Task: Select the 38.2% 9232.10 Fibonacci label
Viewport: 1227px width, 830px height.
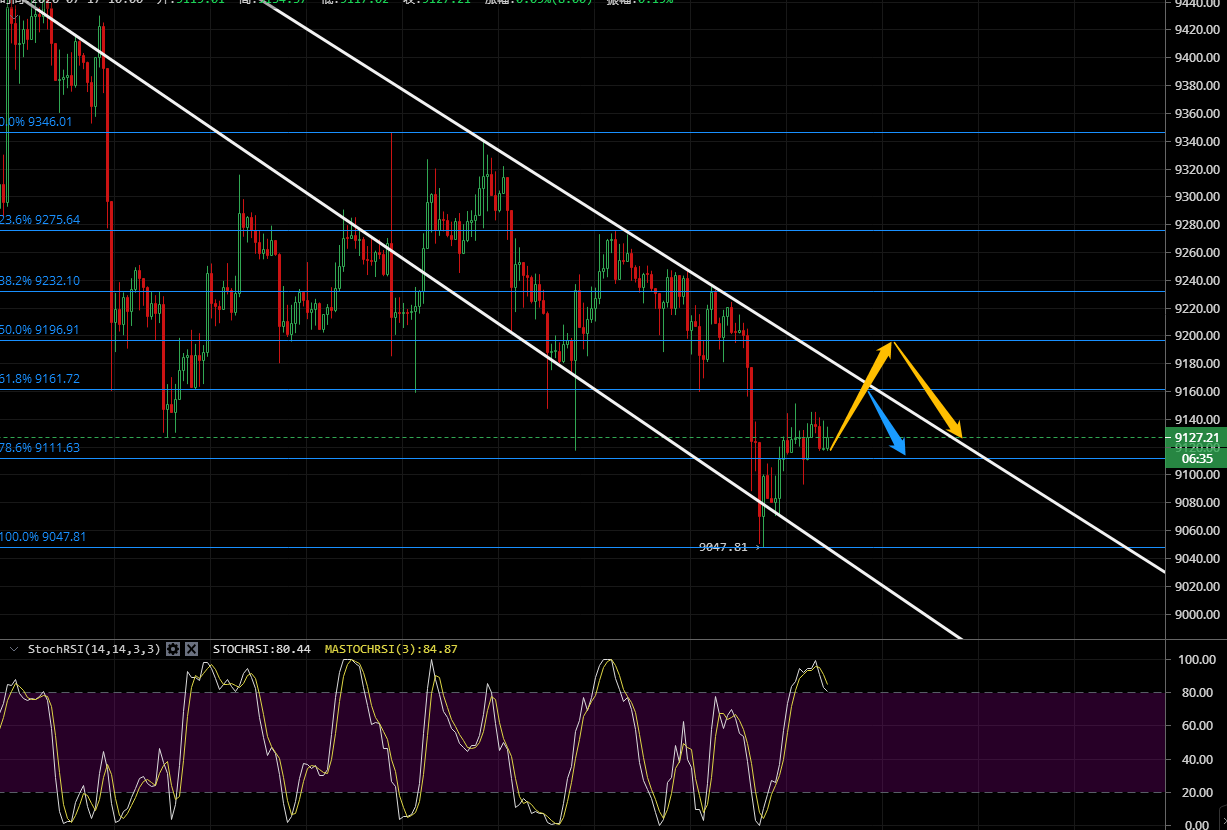Action: (40, 281)
